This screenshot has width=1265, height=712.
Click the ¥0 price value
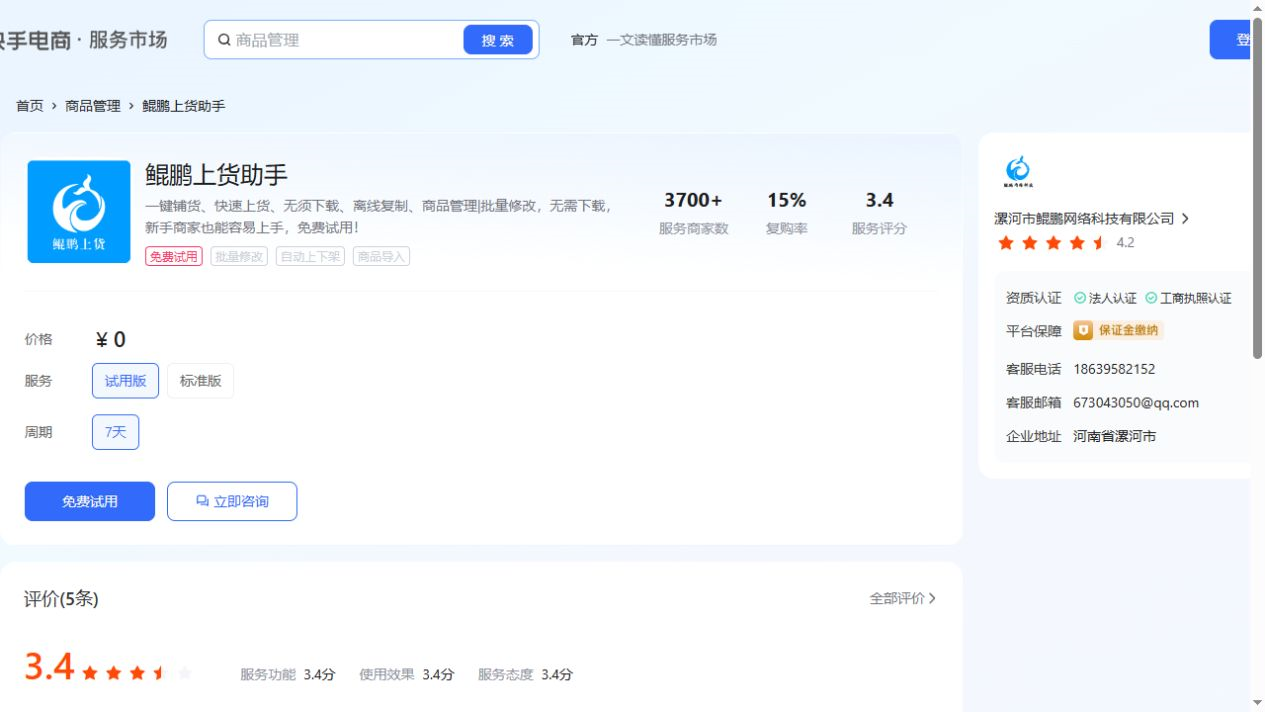110,340
